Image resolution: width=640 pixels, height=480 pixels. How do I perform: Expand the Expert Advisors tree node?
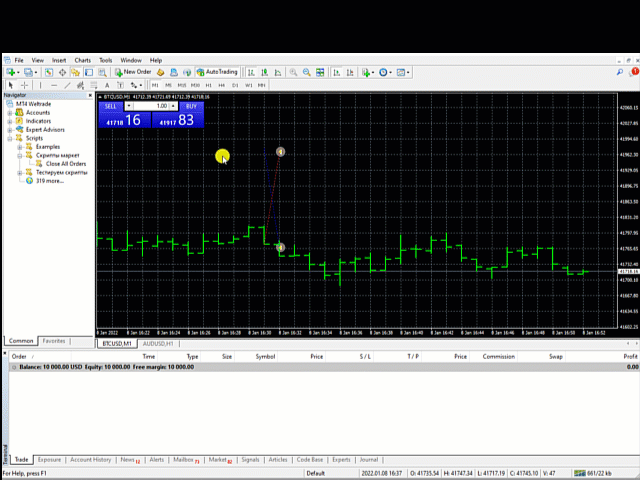[x=10, y=130]
